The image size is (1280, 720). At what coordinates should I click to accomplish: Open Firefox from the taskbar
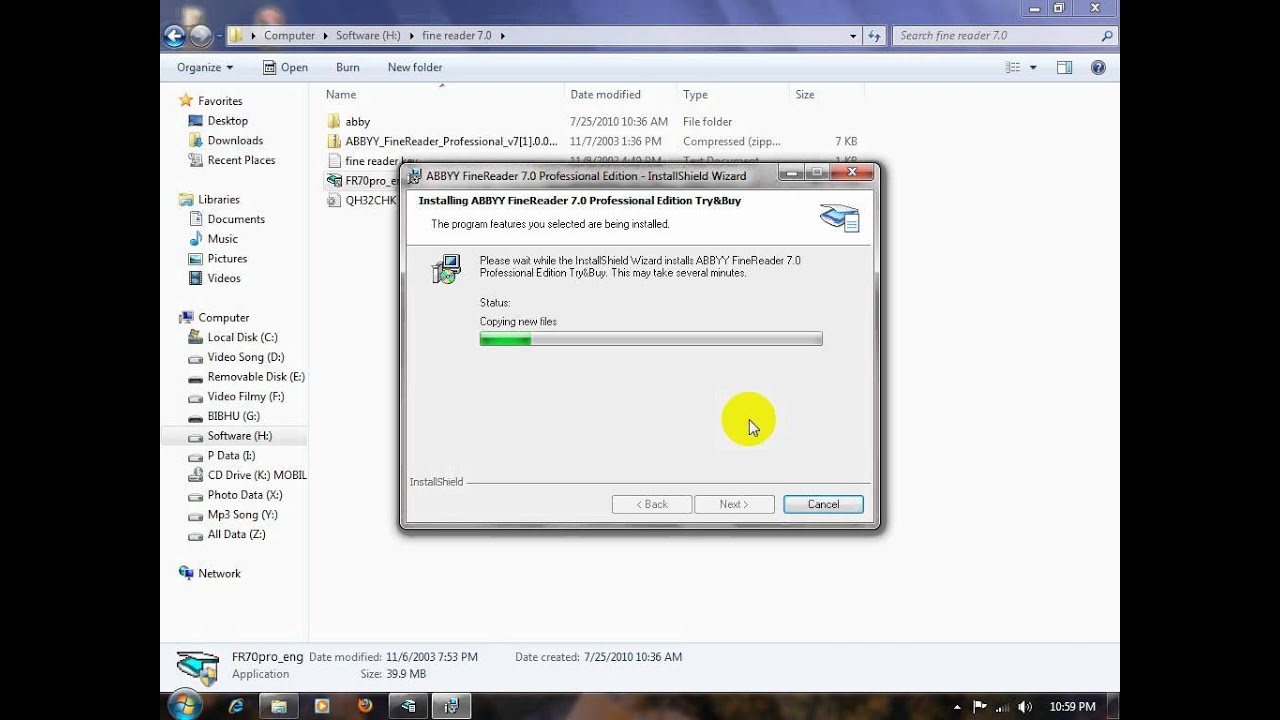365,705
